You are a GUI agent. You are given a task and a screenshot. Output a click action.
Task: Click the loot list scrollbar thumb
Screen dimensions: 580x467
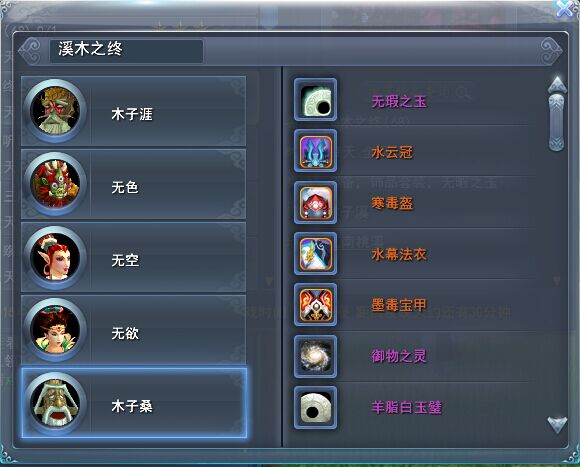(x=556, y=122)
